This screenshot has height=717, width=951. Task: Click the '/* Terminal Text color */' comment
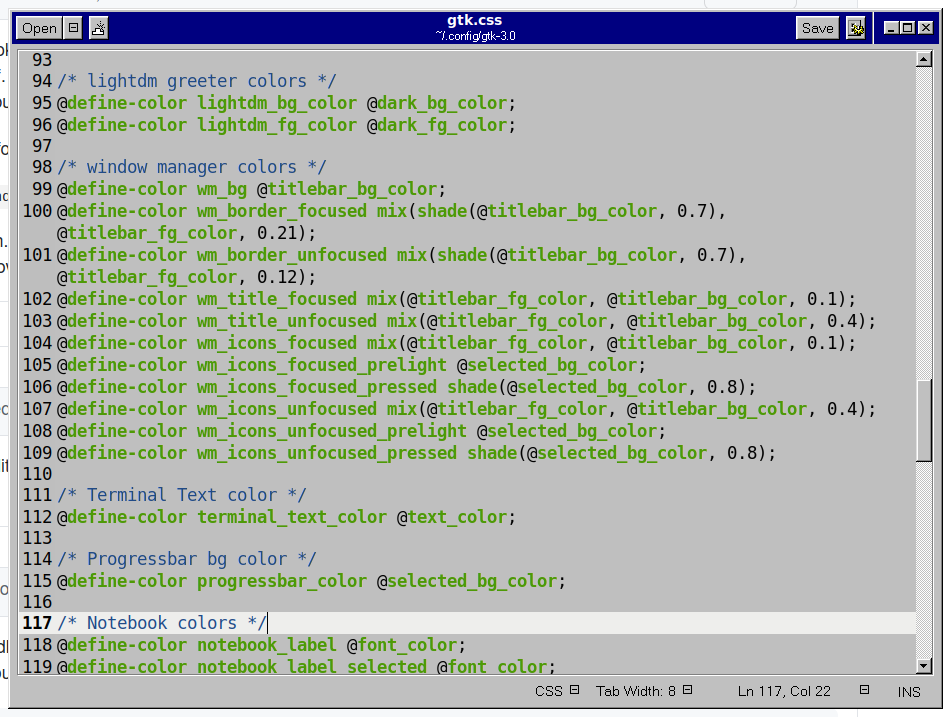tap(182, 495)
